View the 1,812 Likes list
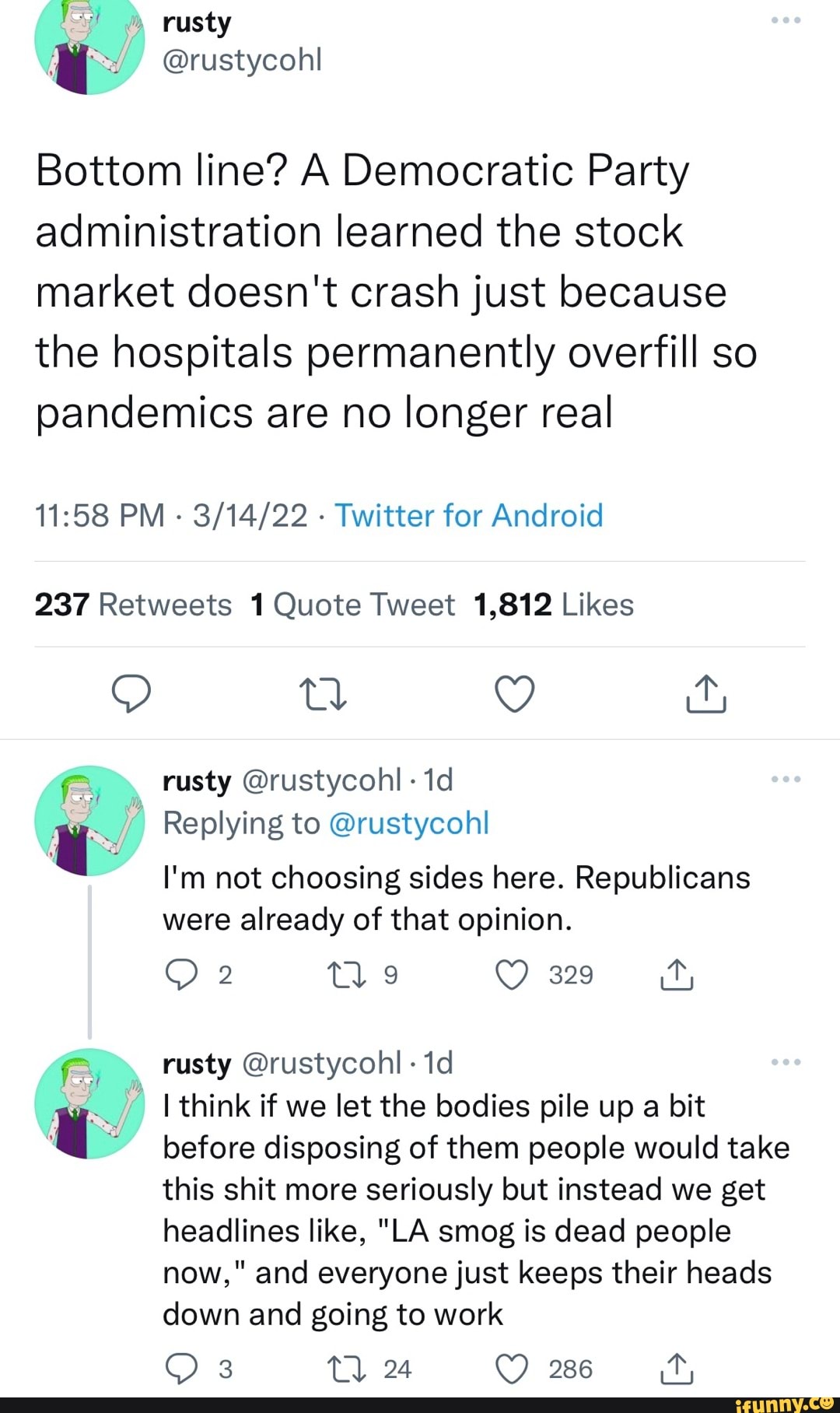The image size is (840, 1413). coord(553,605)
